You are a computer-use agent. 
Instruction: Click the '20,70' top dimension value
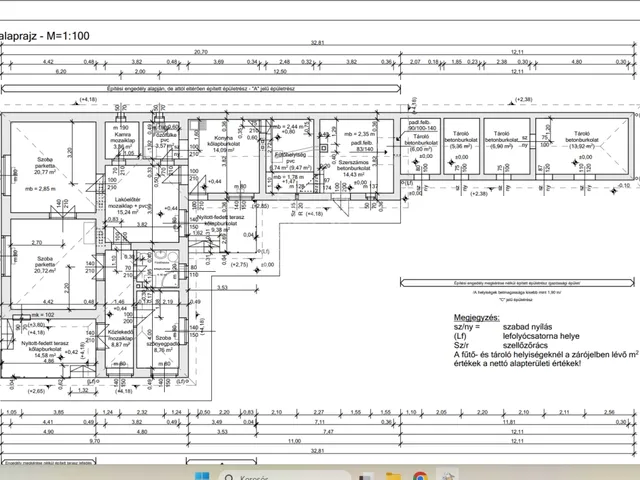[201, 52]
